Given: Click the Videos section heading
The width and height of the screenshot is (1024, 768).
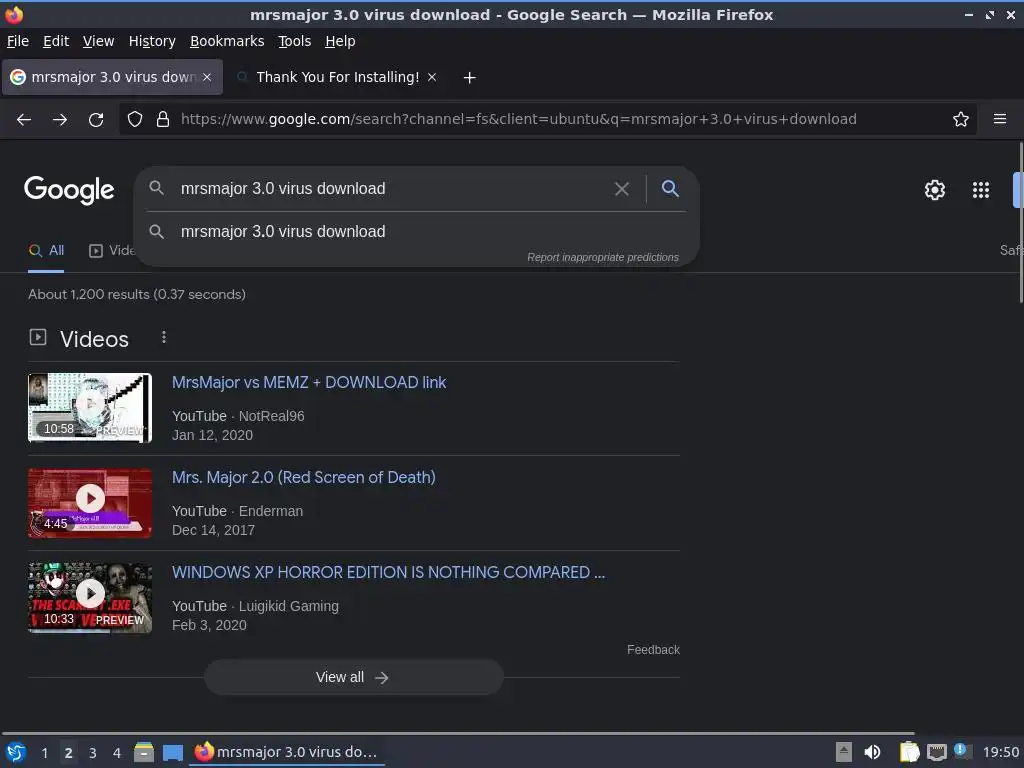Looking at the screenshot, I should (x=94, y=339).
